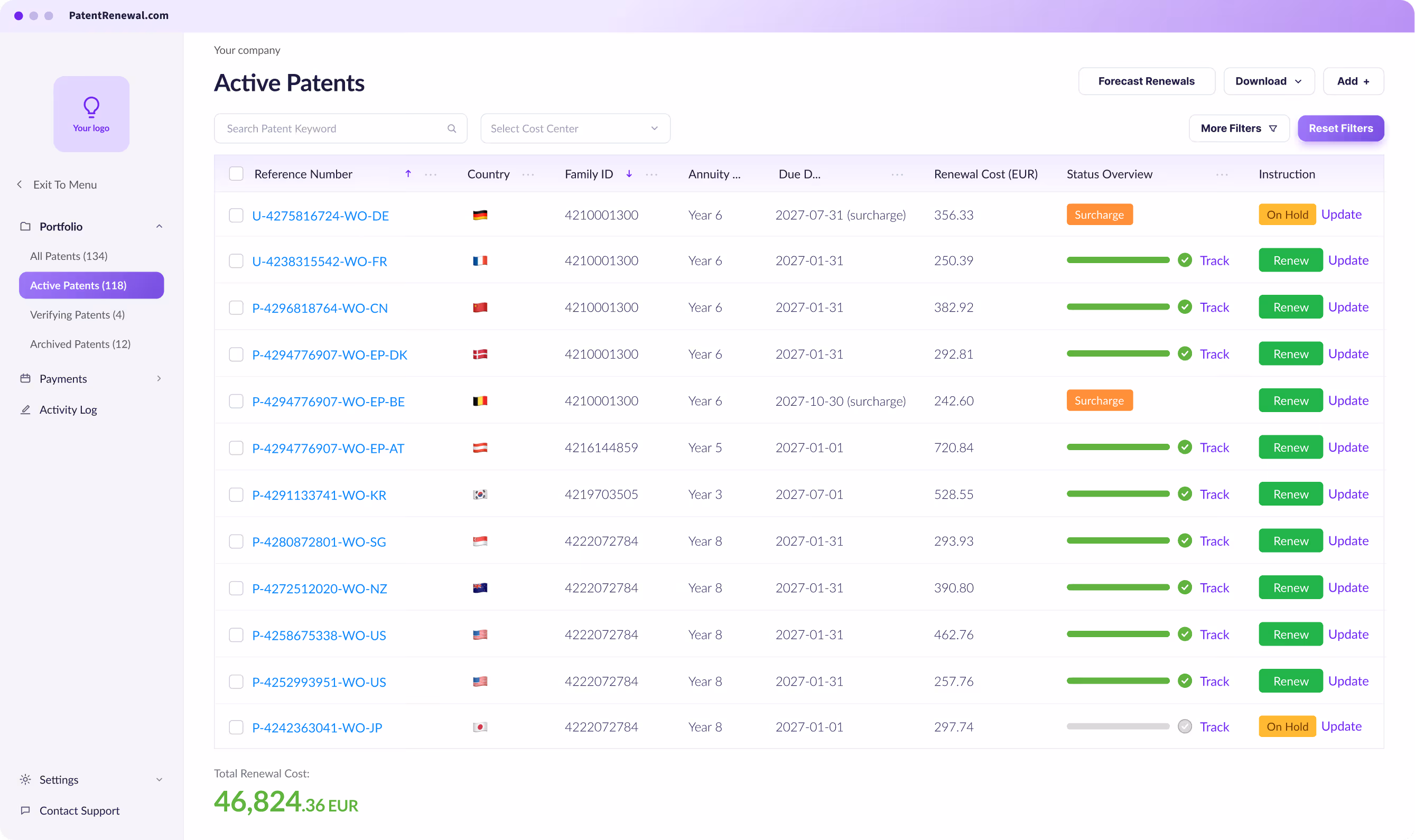Check the box for P-4296818764-WO-CN
Viewport: 1415px width, 840px height.
point(236,307)
